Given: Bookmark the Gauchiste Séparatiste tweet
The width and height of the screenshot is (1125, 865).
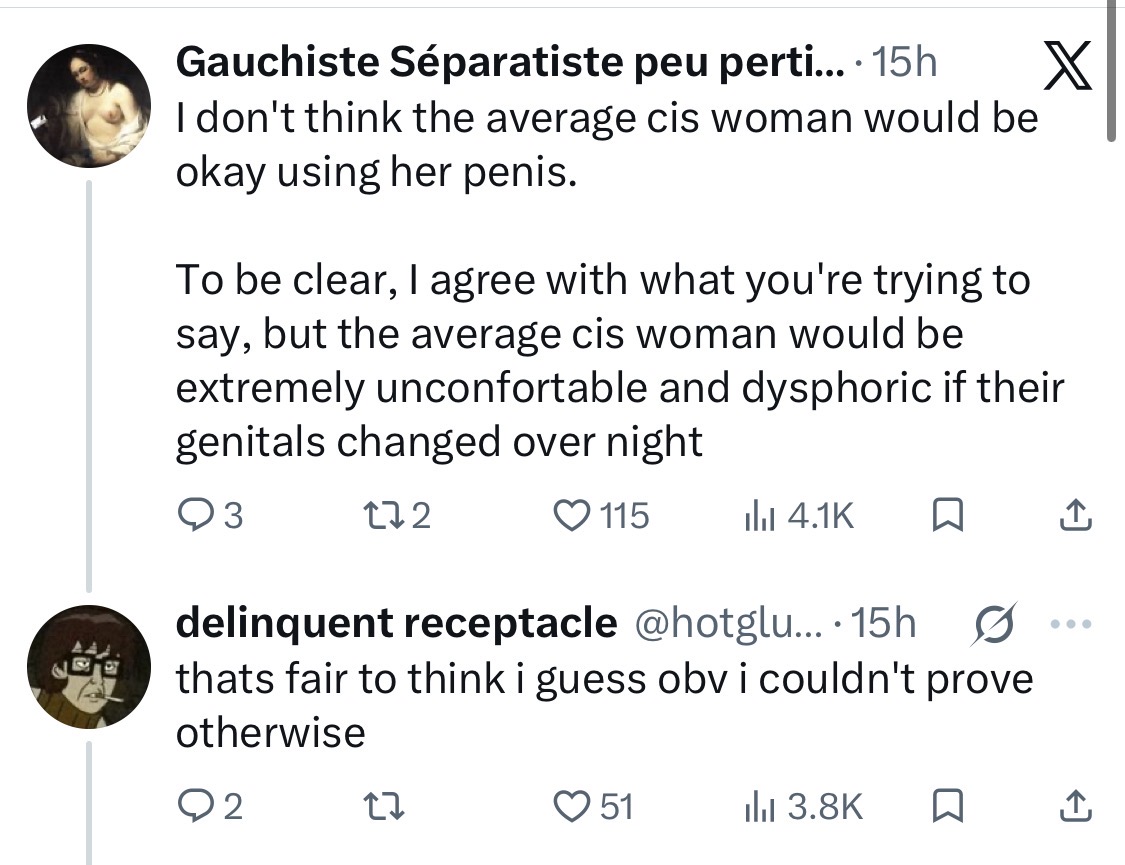Looking at the screenshot, I should (947, 516).
